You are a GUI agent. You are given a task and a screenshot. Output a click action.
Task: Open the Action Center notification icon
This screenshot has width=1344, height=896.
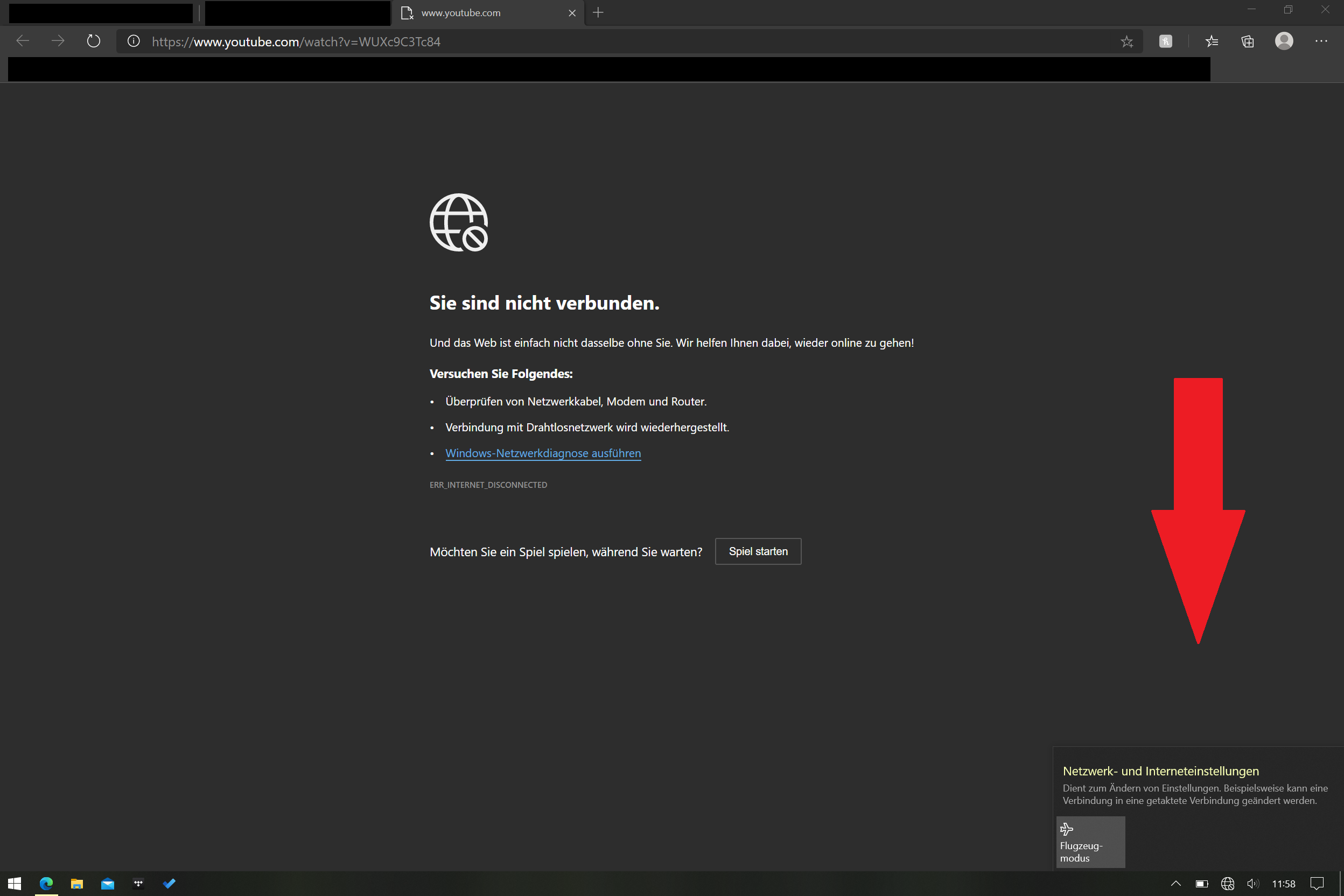(x=1317, y=884)
